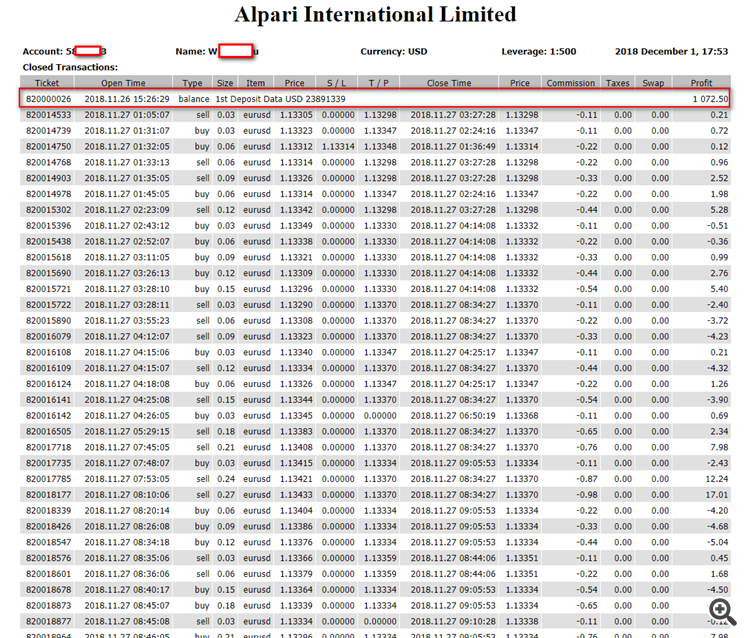
Task: Click profit value 17.01
Action: coord(717,495)
